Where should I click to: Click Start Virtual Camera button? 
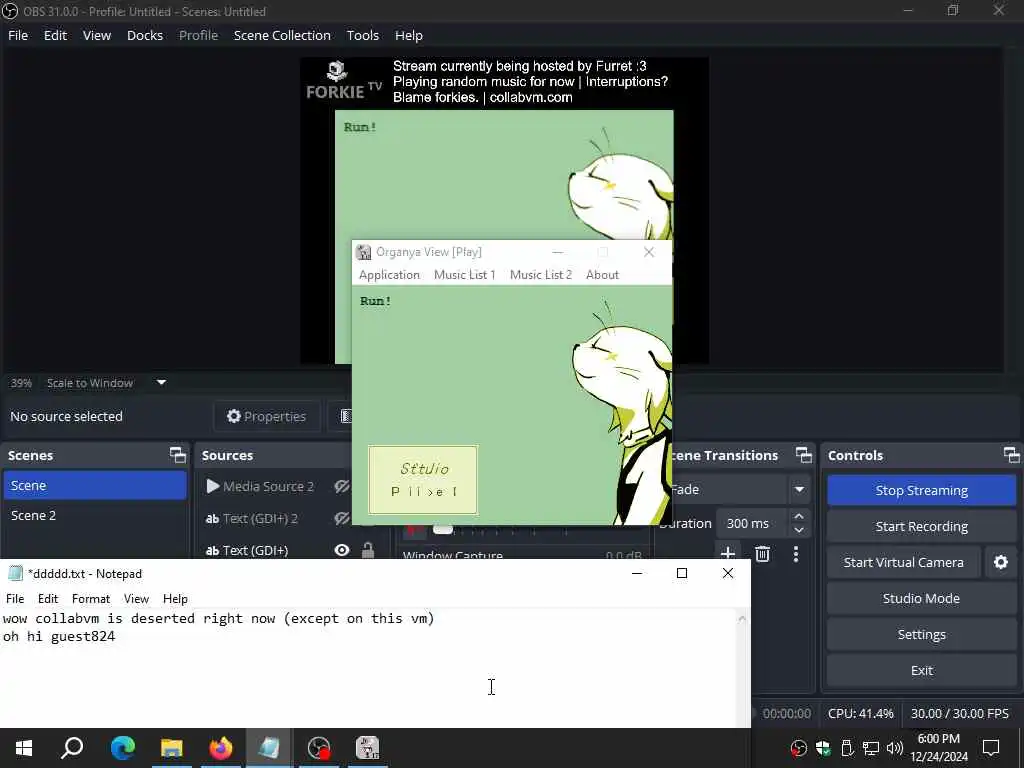[x=904, y=562]
